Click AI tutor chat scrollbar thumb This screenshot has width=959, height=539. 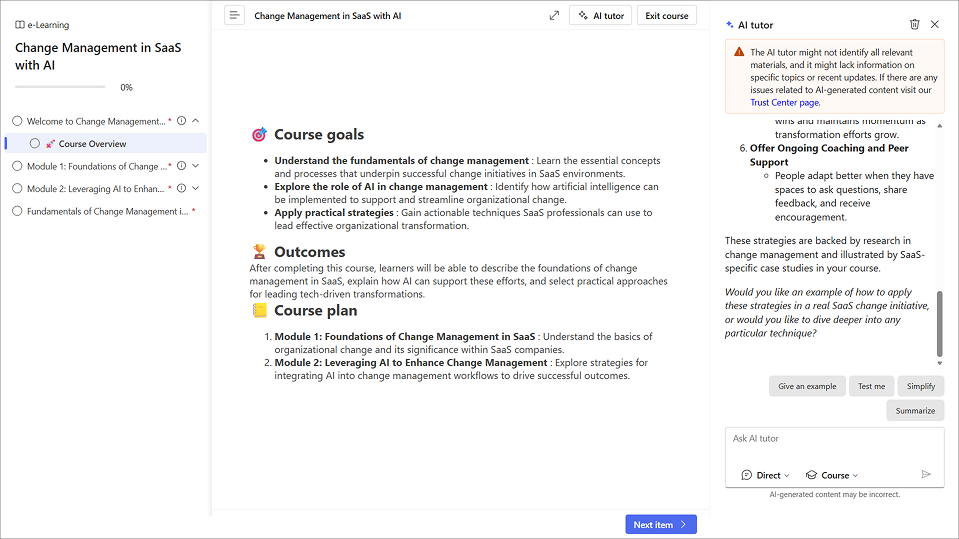click(939, 324)
